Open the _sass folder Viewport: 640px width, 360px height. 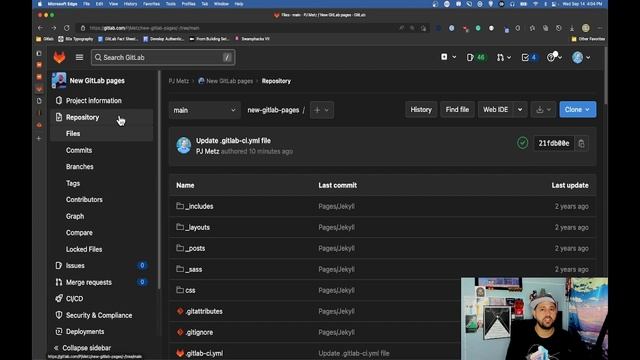[193, 269]
